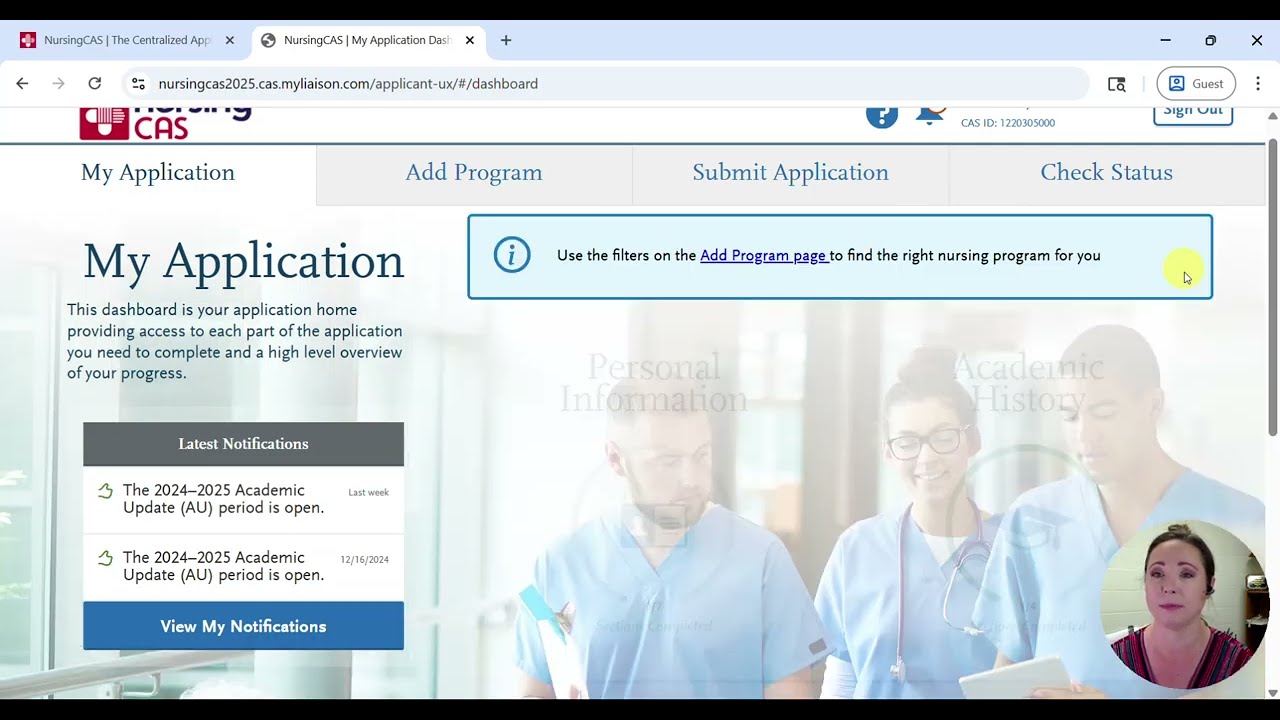This screenshot has height=720, width=1280.
Task: Go back with browser back arrow
Action: click(22, 84)
